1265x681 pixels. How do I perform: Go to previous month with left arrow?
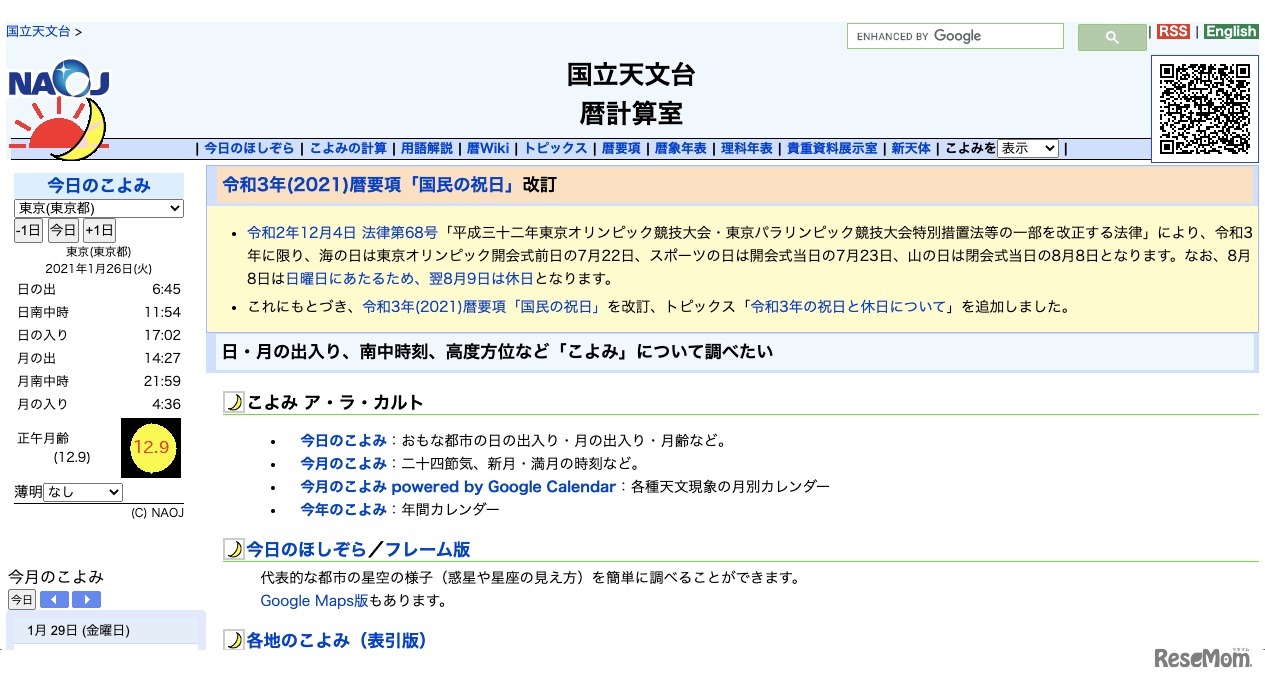point(54,600)
